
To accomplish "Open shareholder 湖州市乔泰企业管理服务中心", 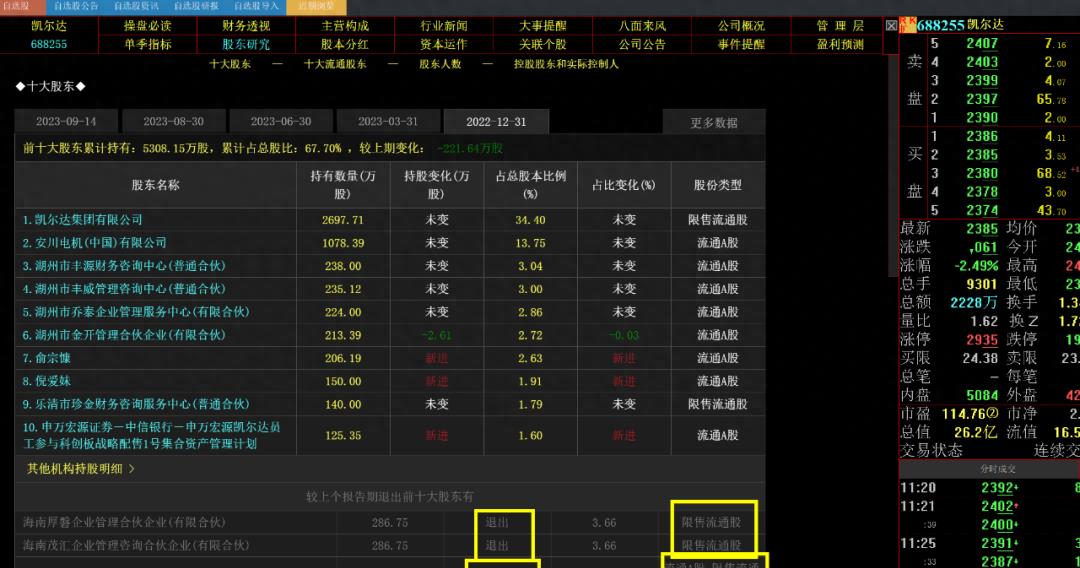I will click(x=136, y=312).
